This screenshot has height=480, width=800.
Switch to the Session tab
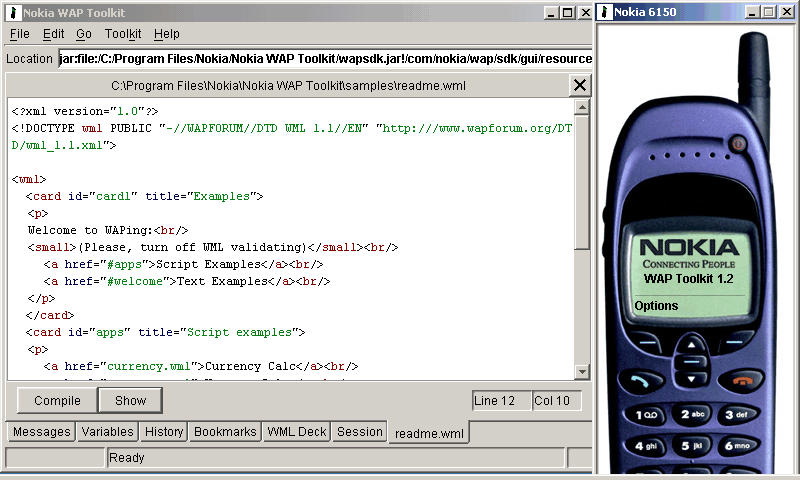click(360, 432)
